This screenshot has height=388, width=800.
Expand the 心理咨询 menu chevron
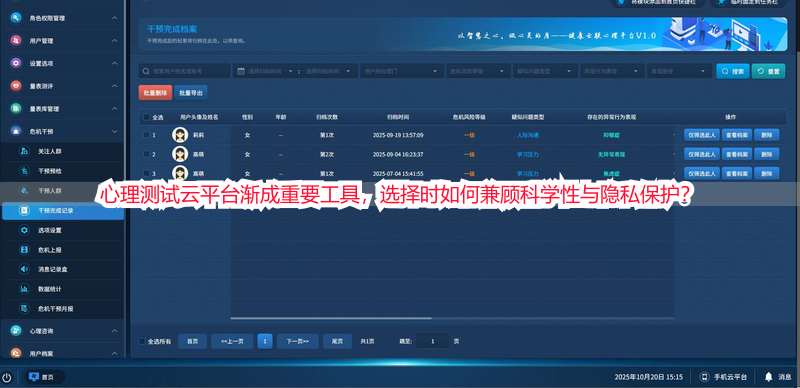(114, 331)
